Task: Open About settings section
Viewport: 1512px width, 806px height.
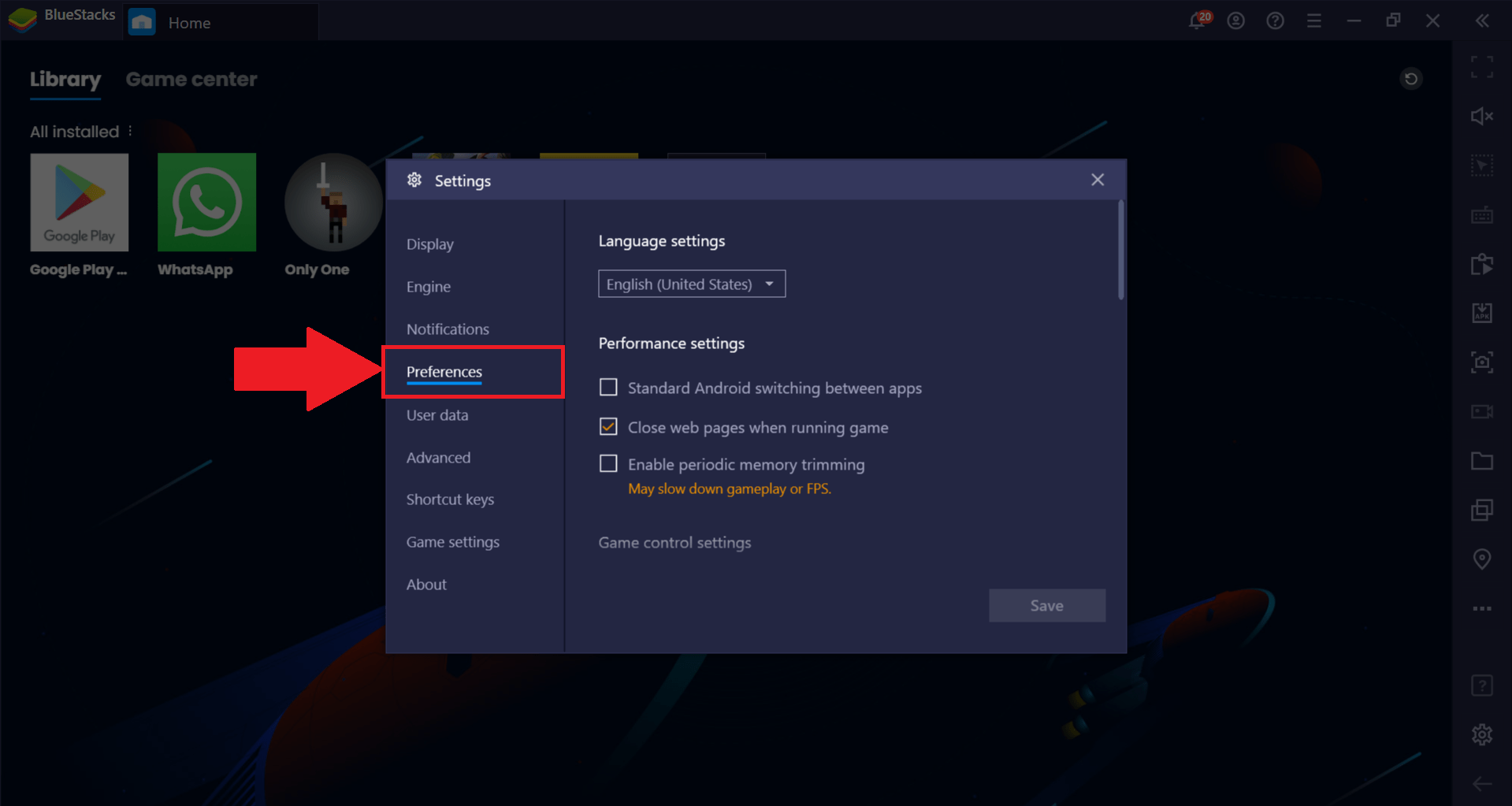Action: coord(426,585)
